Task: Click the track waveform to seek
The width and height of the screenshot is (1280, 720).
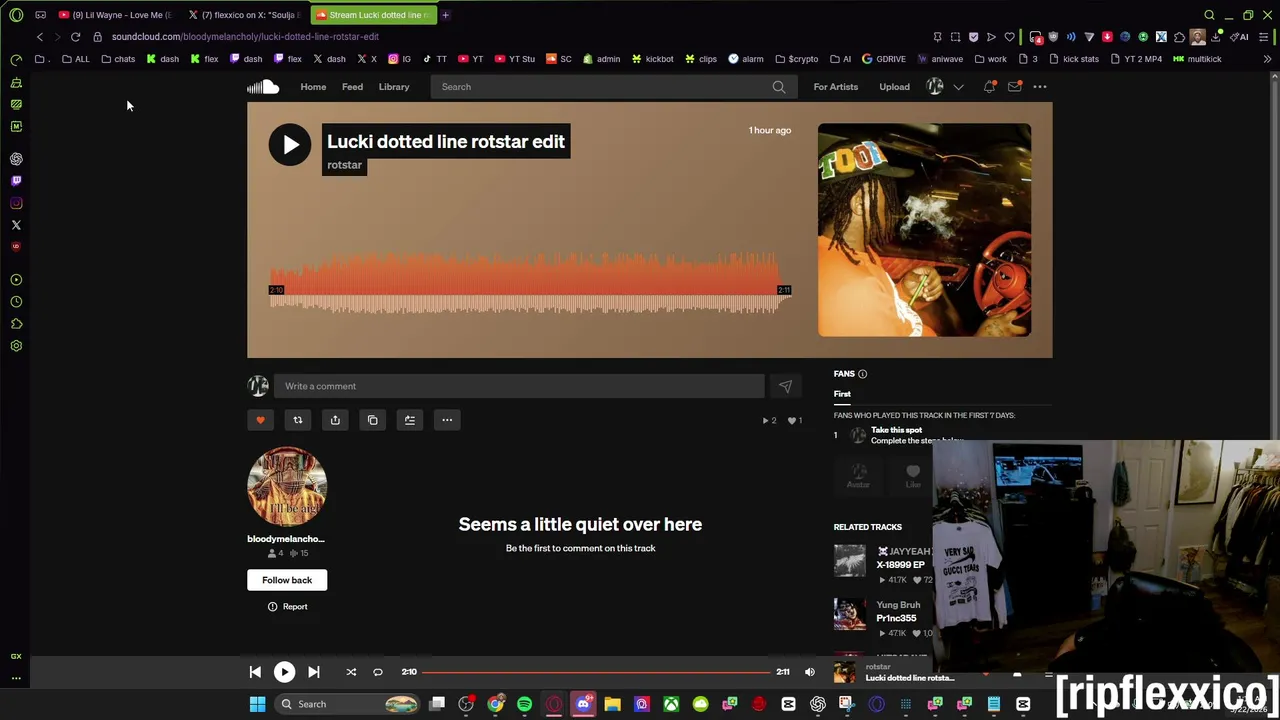Action: [530, 285]
